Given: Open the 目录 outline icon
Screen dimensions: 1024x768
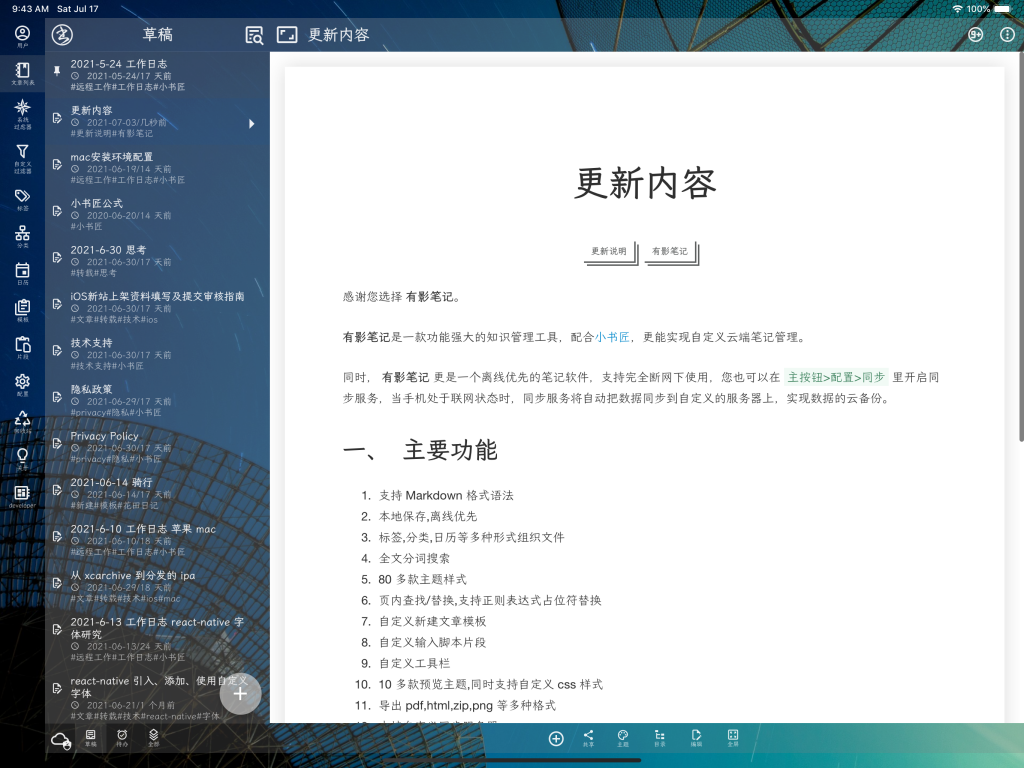Looking at the screenshot, I should coord(660,738).
